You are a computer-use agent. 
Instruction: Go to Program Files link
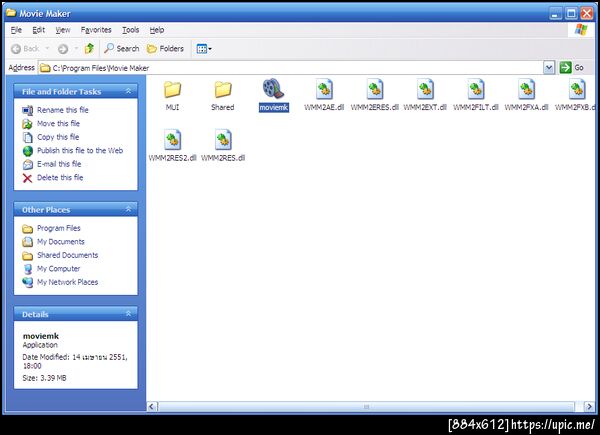click(59, 228)
